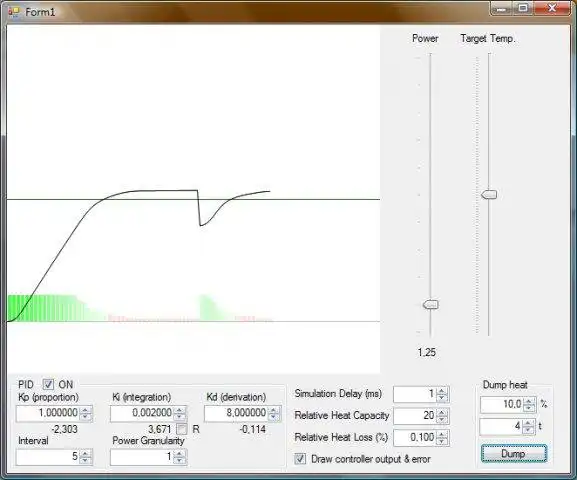Click the Dump heat group label
Viewport: 577px width, 480px height.
click(505, 385)
